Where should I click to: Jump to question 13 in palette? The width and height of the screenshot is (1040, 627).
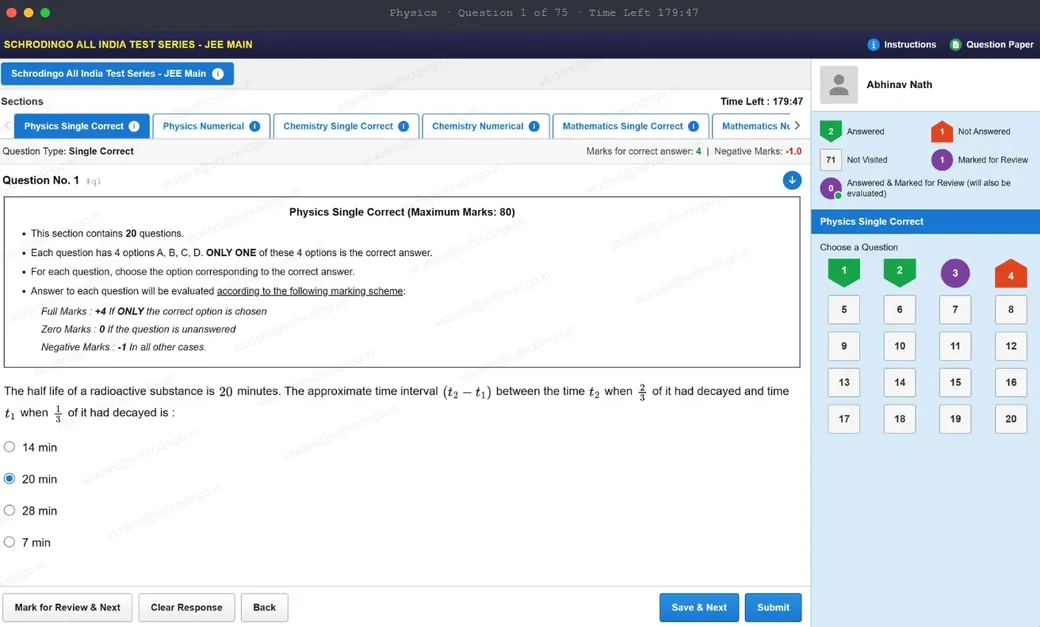point(844,382)
